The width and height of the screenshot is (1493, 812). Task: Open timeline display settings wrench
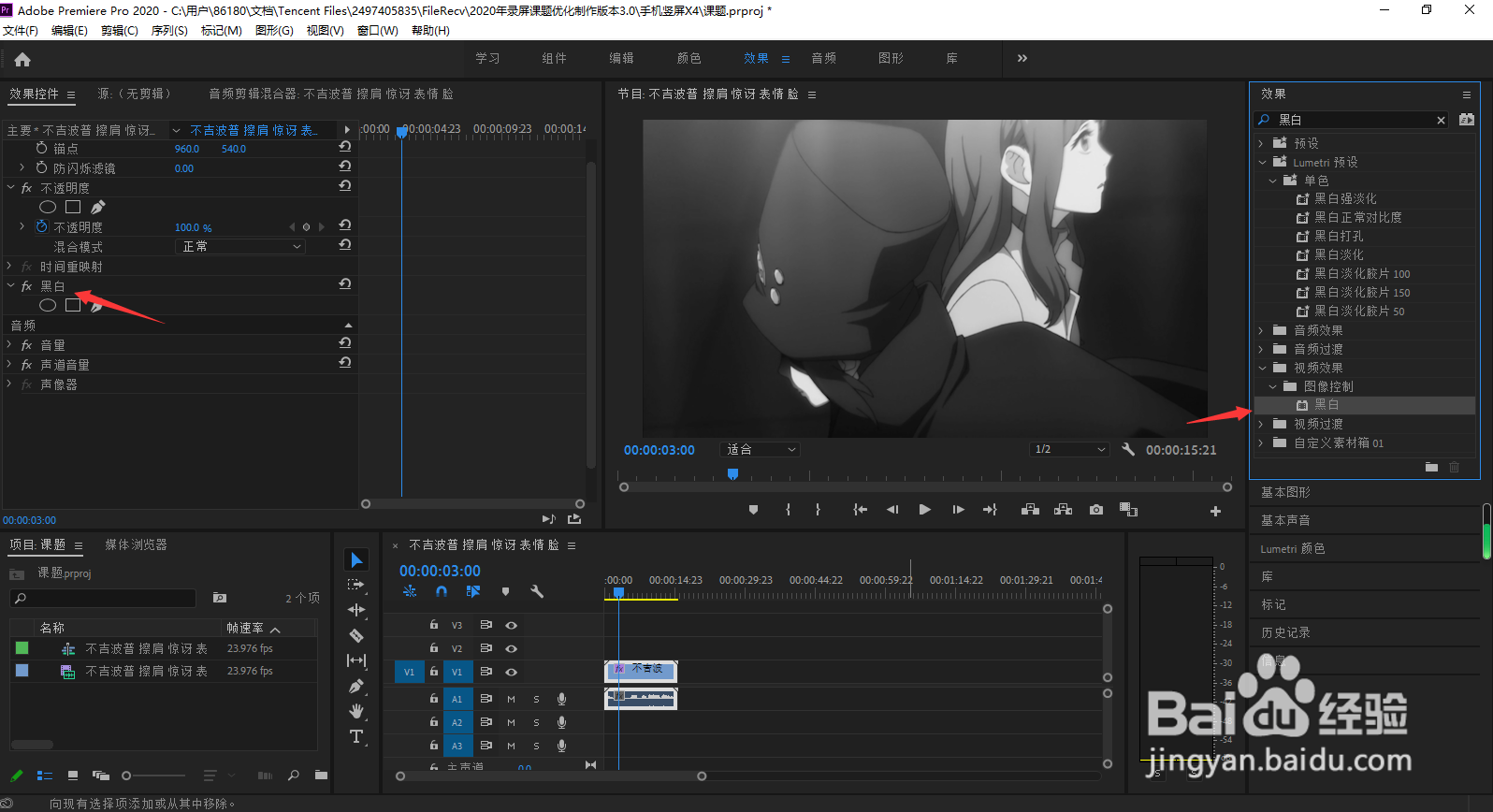point(537,591)
